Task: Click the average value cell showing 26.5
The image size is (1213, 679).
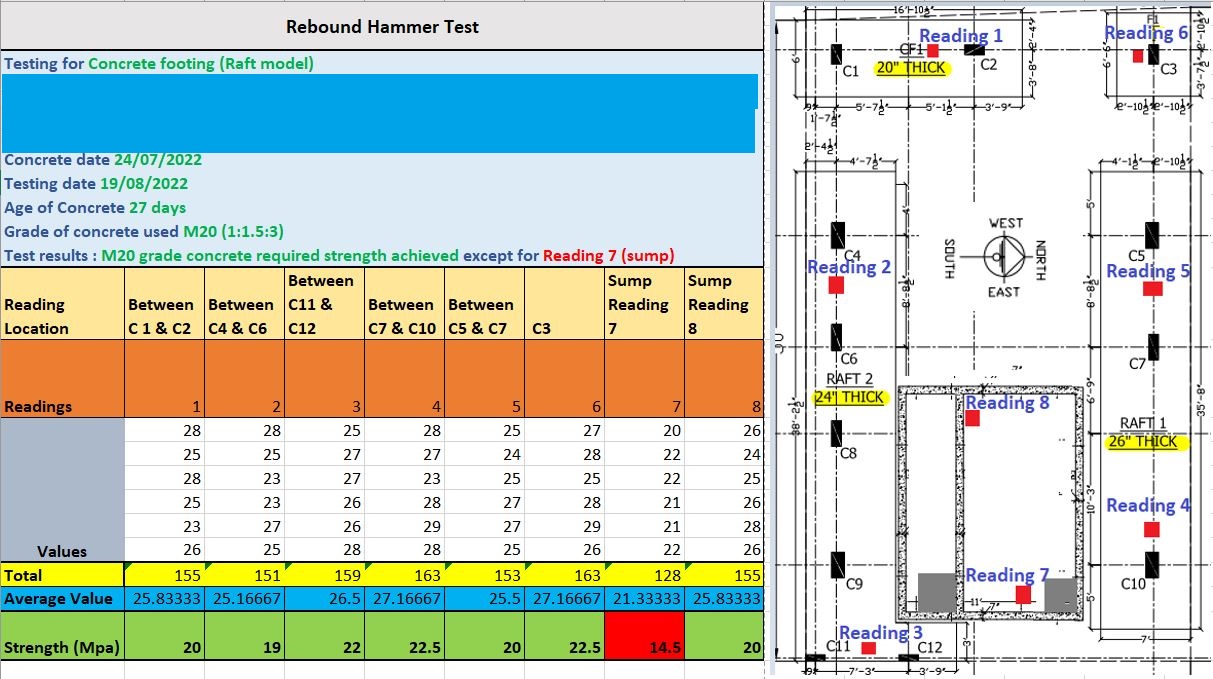Action: click(x=324, y=598)
